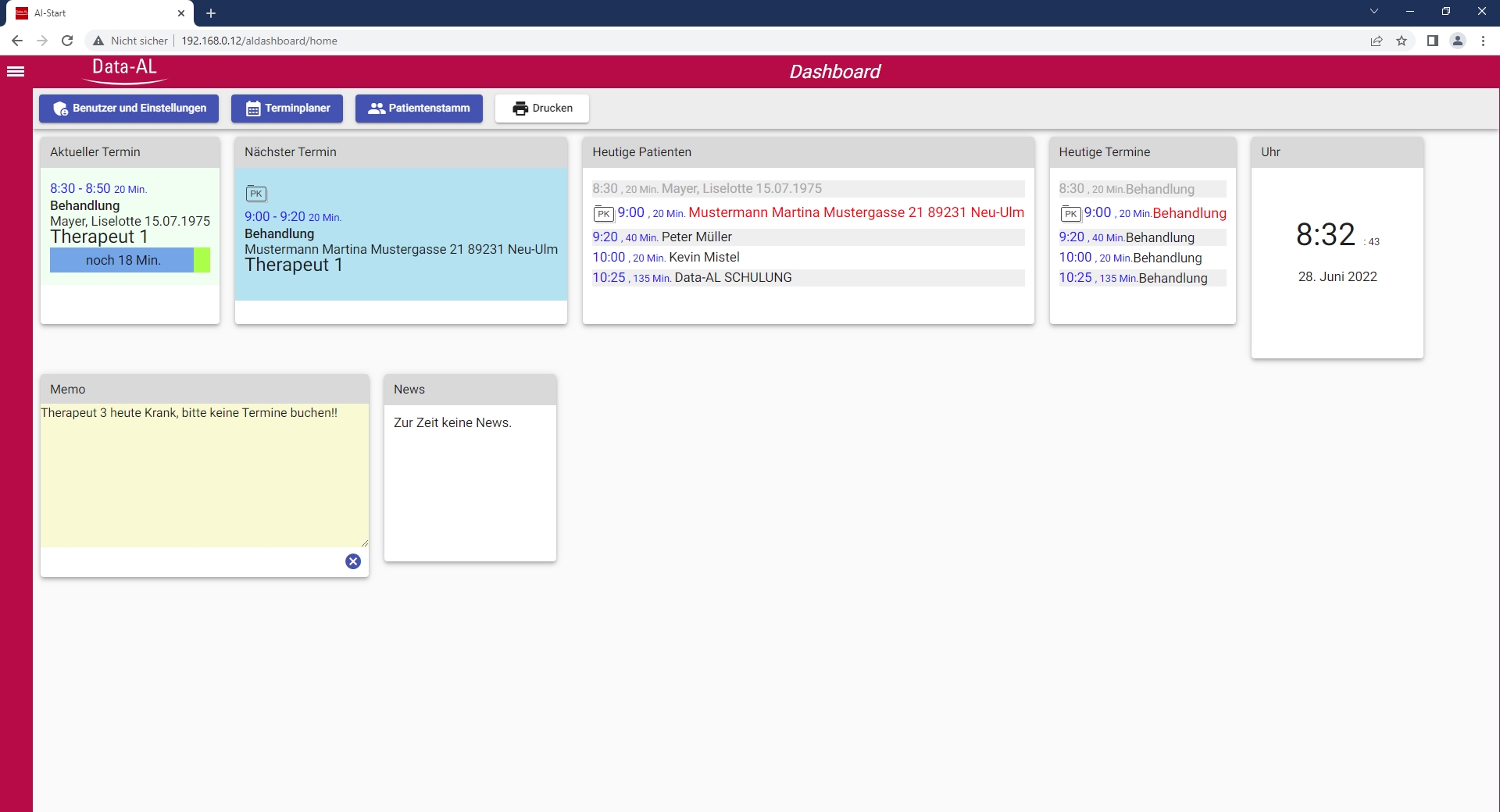1500x812 pixels.
Task: Select 10:25 Behandlung in Heutige Termine
Action: click(x=1142, y=278)
